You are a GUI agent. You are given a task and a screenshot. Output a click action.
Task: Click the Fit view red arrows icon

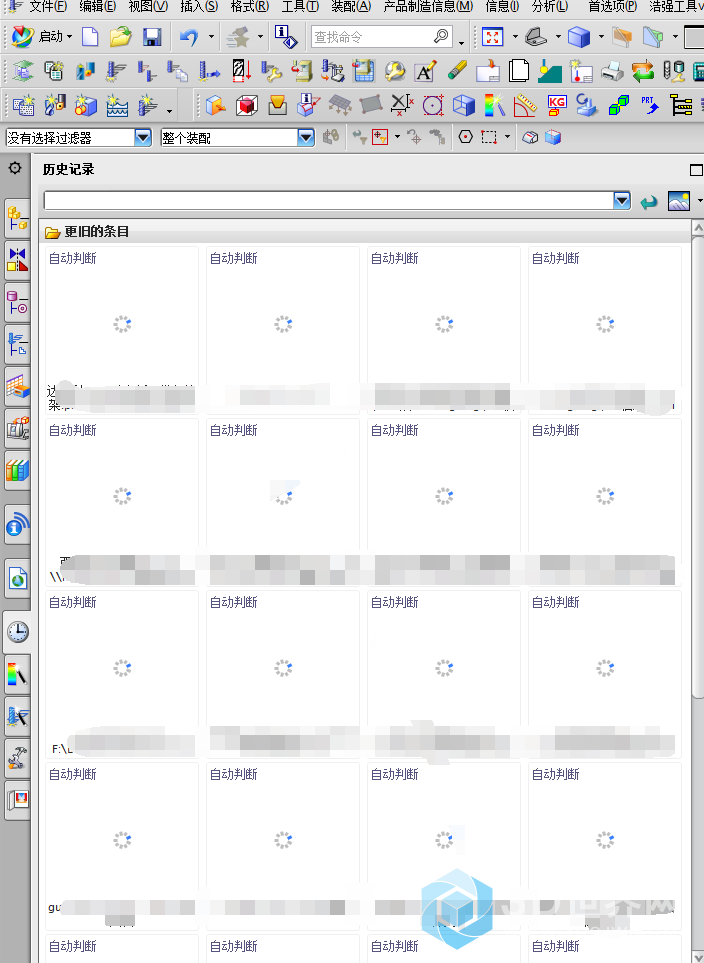492,37
